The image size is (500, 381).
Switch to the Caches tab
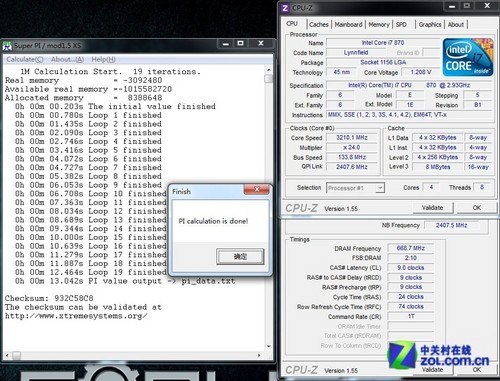[x=319, y=24]
